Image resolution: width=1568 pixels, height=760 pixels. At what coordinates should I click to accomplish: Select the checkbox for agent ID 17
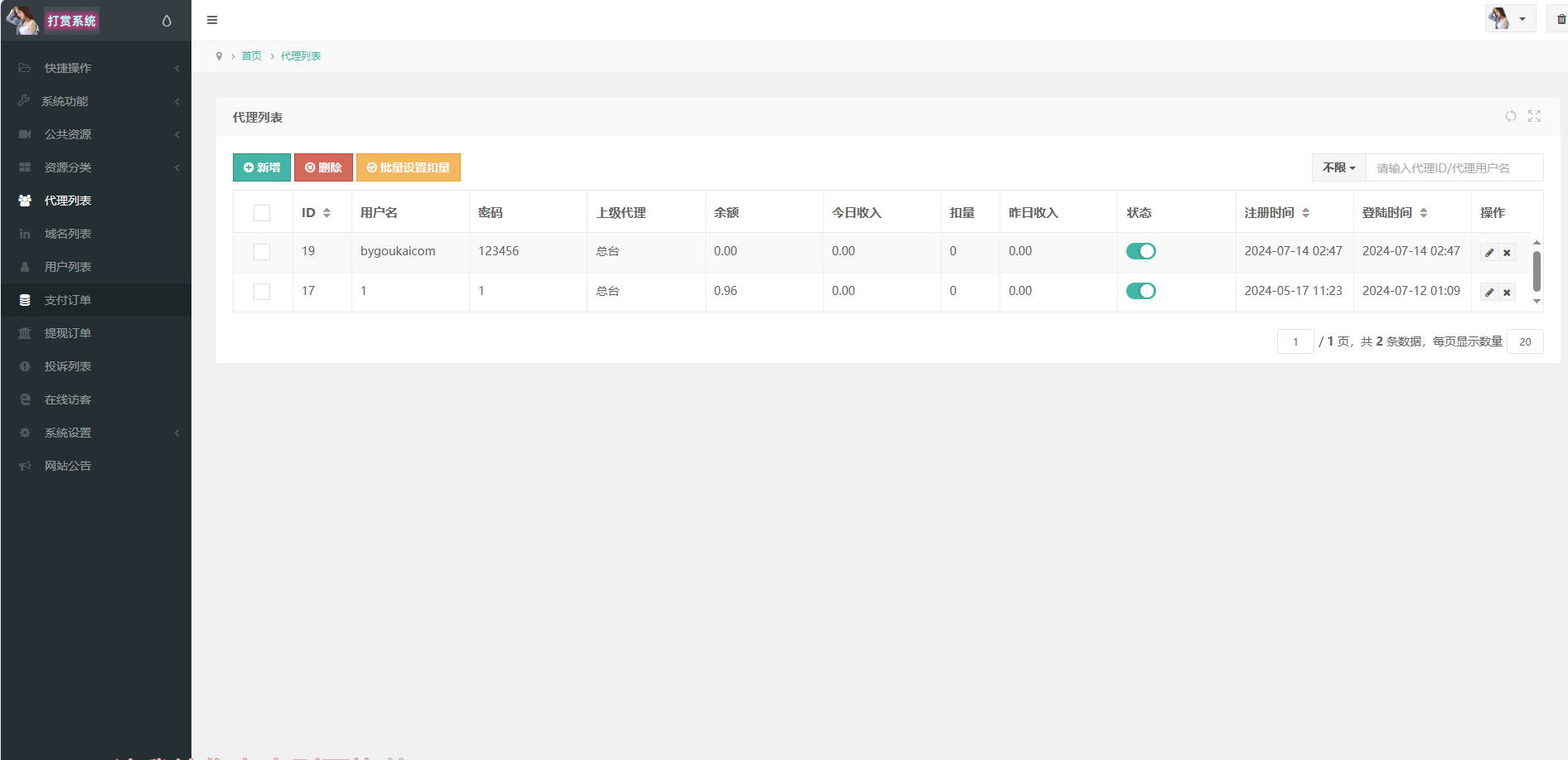(262, 292)
